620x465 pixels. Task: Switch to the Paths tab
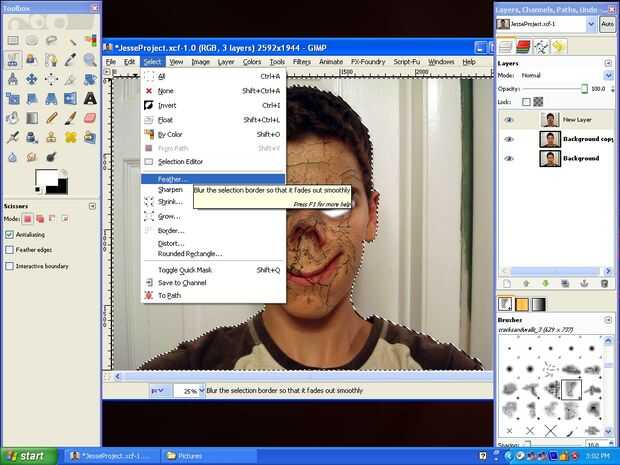tap(541, 47)
